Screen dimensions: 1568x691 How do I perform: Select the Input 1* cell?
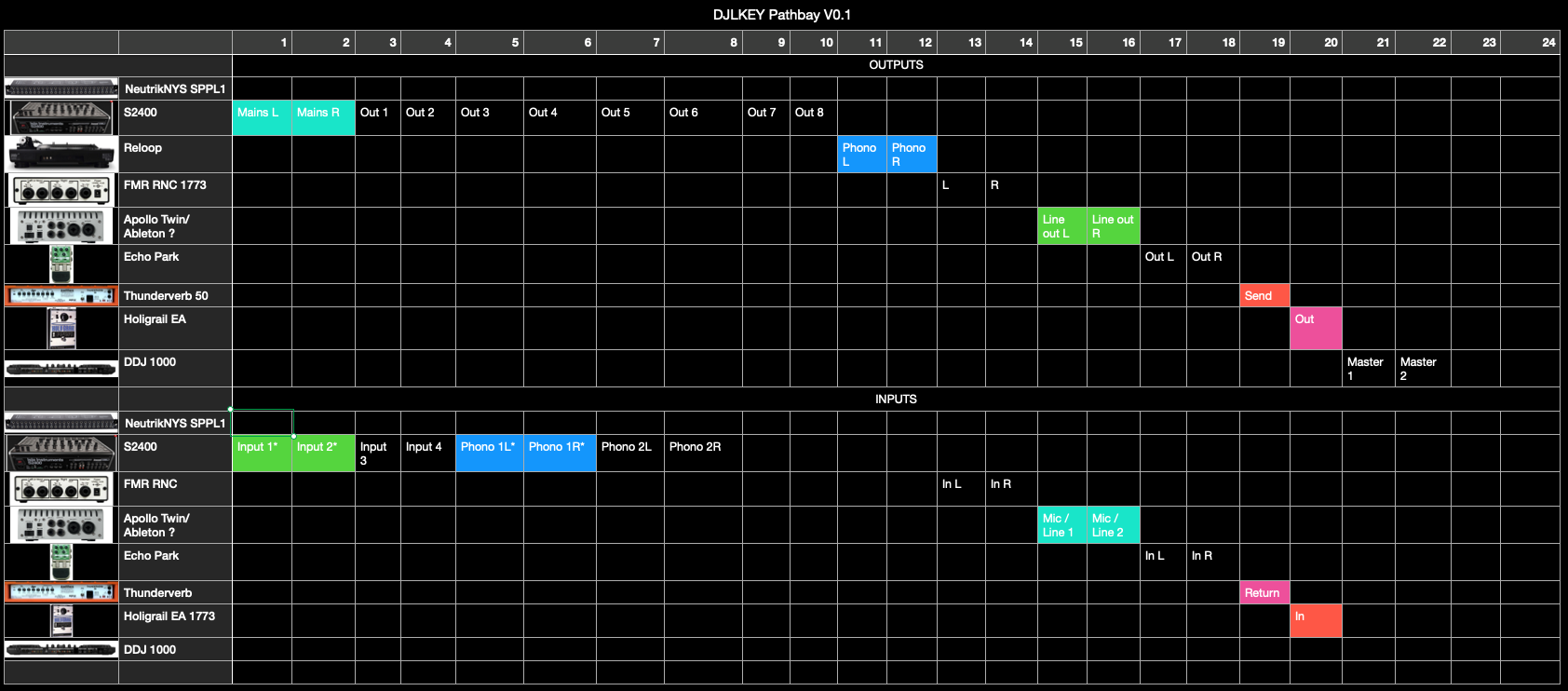coord(262,454)
